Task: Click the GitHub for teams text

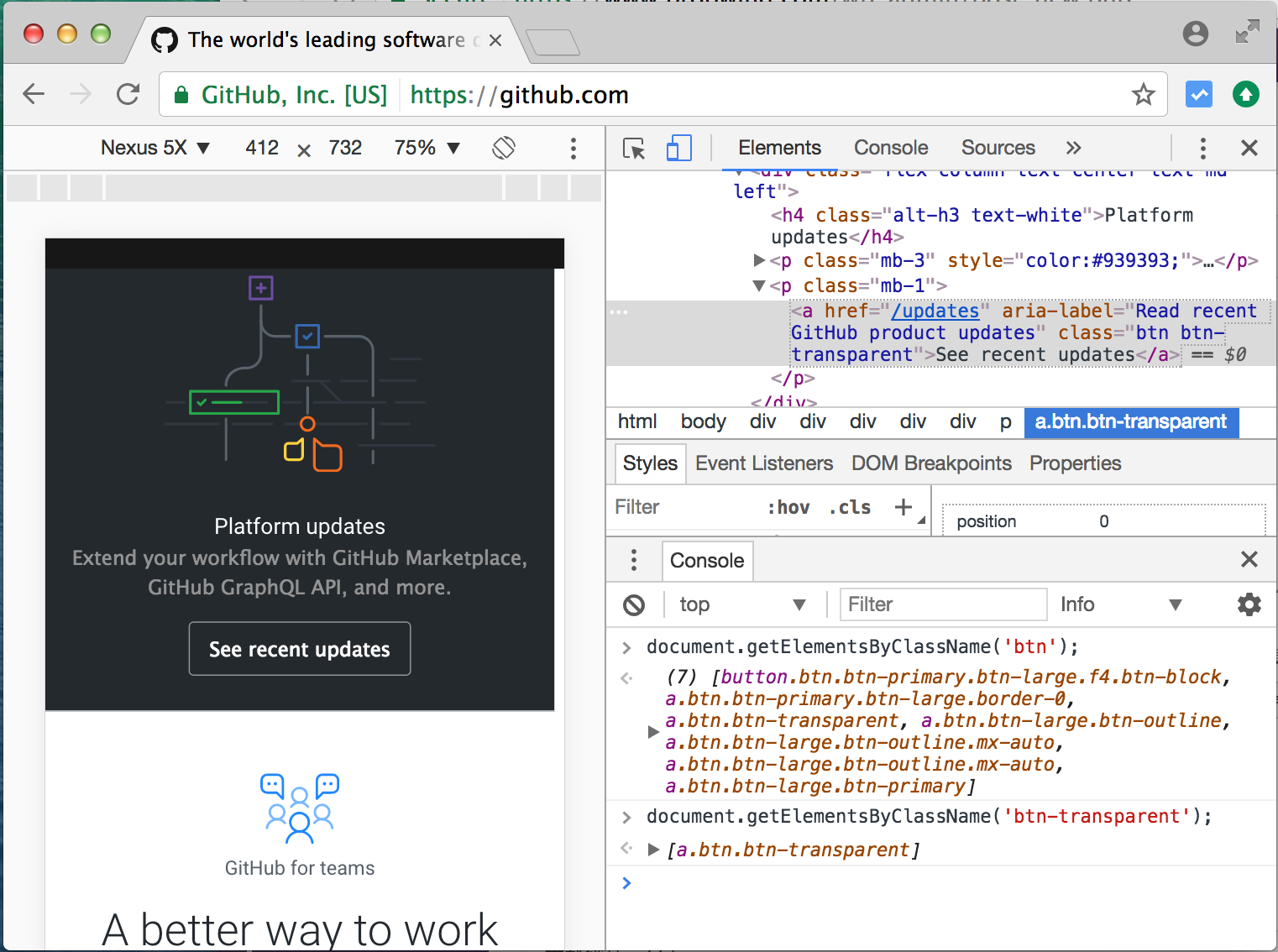Action: coord(300,868)
